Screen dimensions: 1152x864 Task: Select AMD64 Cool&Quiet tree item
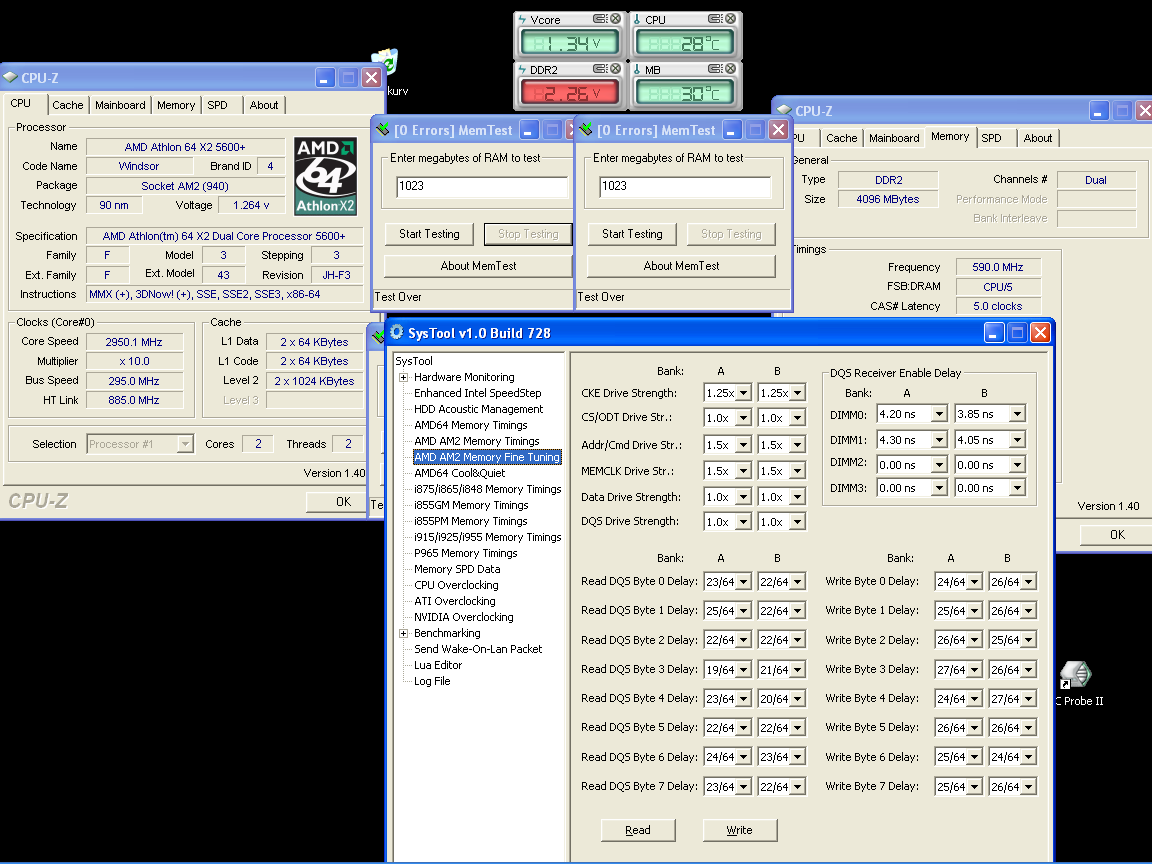(x=460, y=473)
